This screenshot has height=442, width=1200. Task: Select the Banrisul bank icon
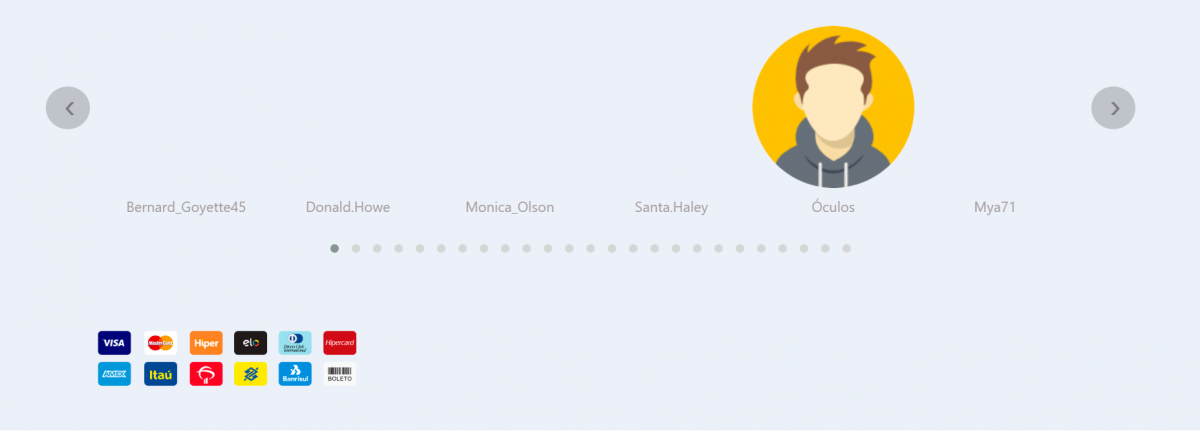coord(295,374)
